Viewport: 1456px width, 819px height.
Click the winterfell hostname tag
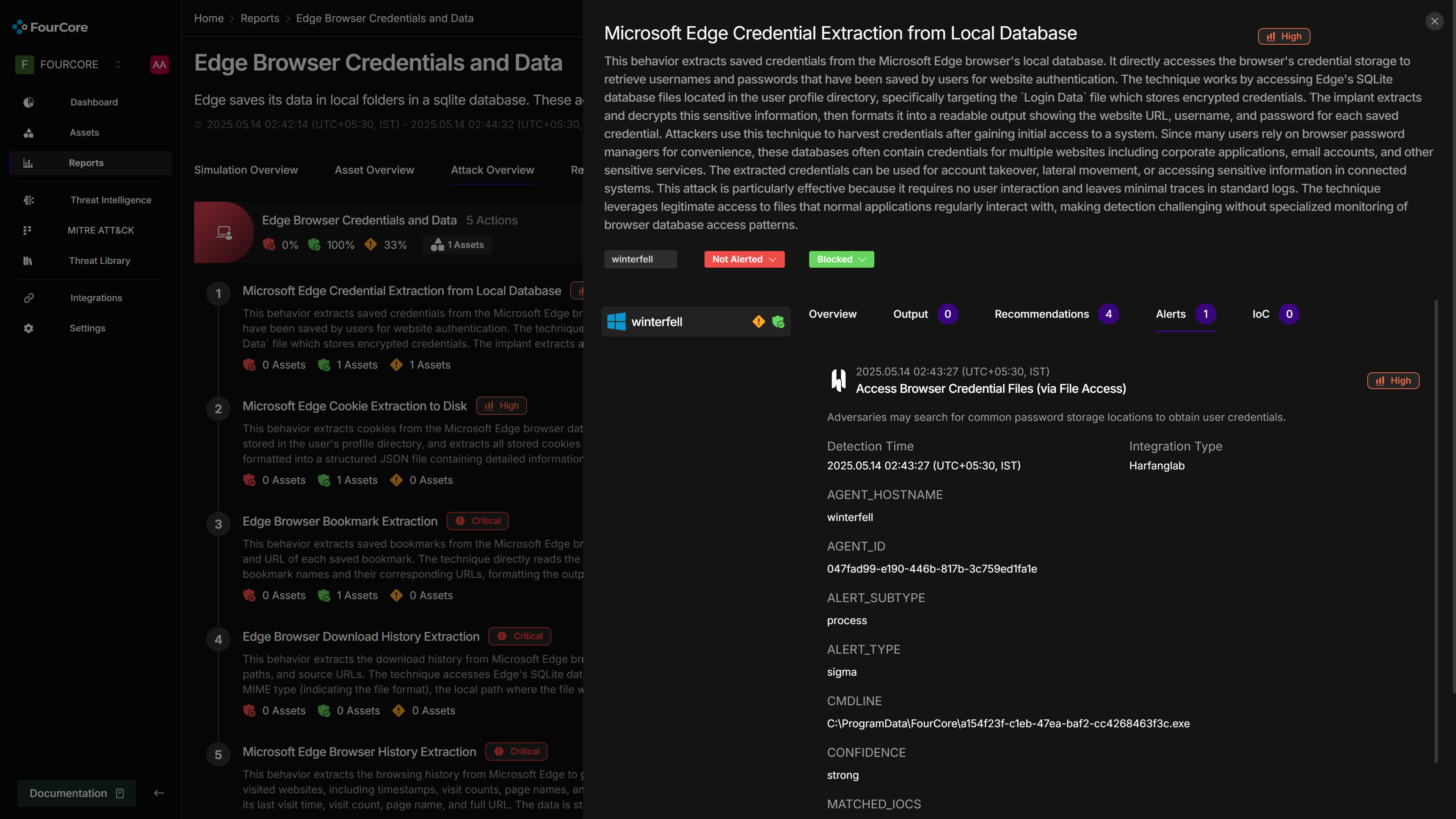coord(640,259)
